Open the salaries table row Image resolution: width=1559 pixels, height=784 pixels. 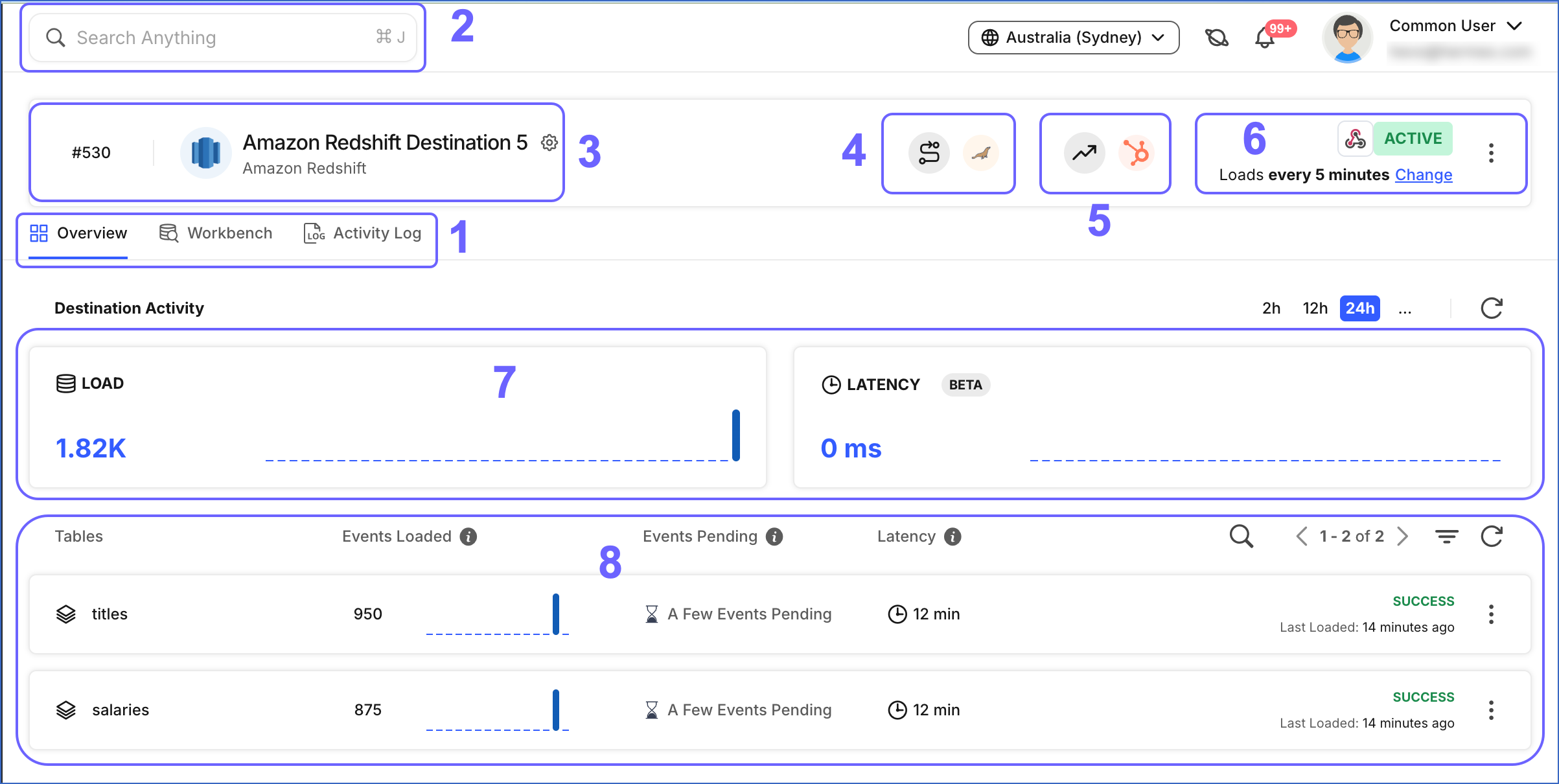779,710
